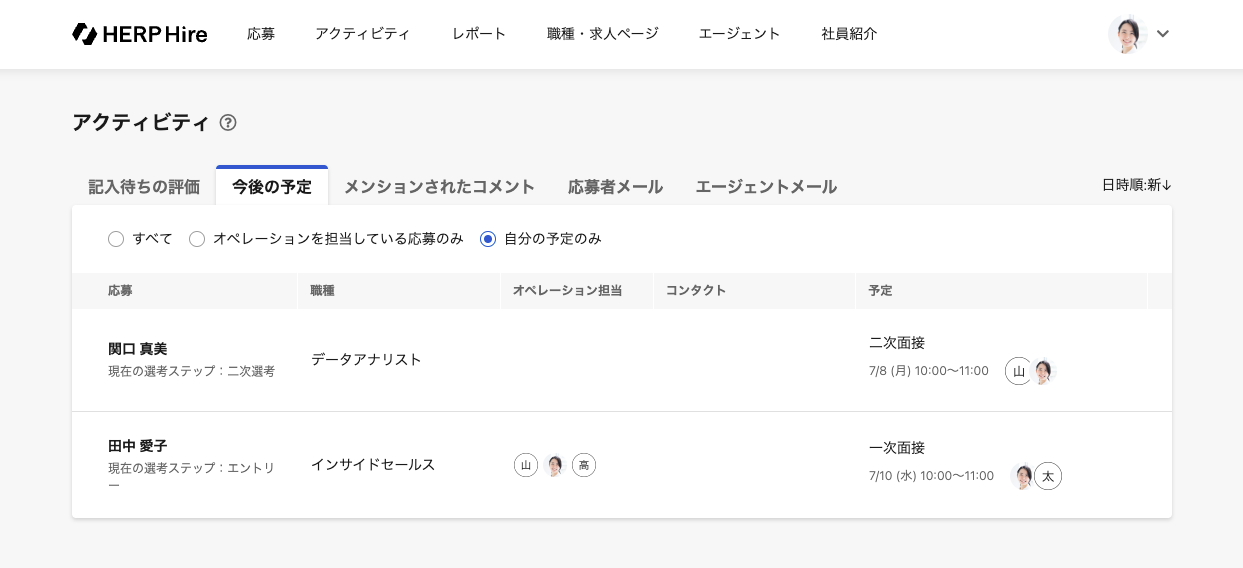Image resolution: width=1243 pixels, height=568 pixels.
Task: Select 自分の予定のみ radio button
Action: pos(488,239)
